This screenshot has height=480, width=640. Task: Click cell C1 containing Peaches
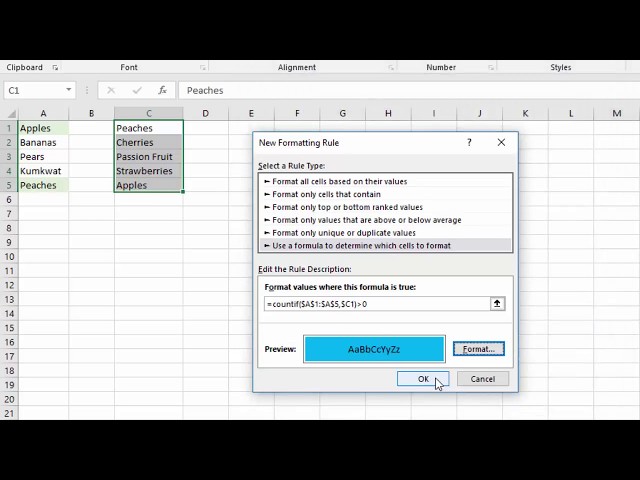149,128
